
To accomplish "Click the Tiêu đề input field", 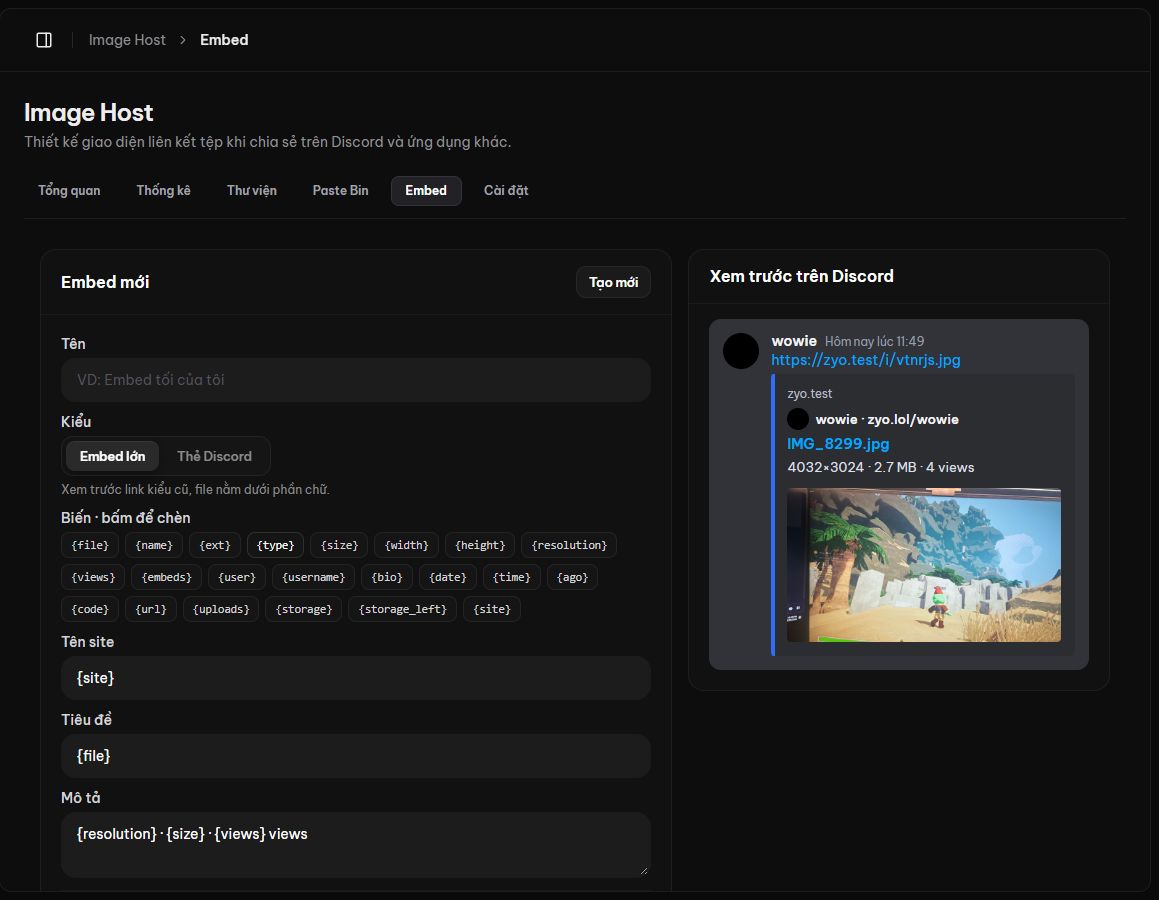I will [356, 755].
